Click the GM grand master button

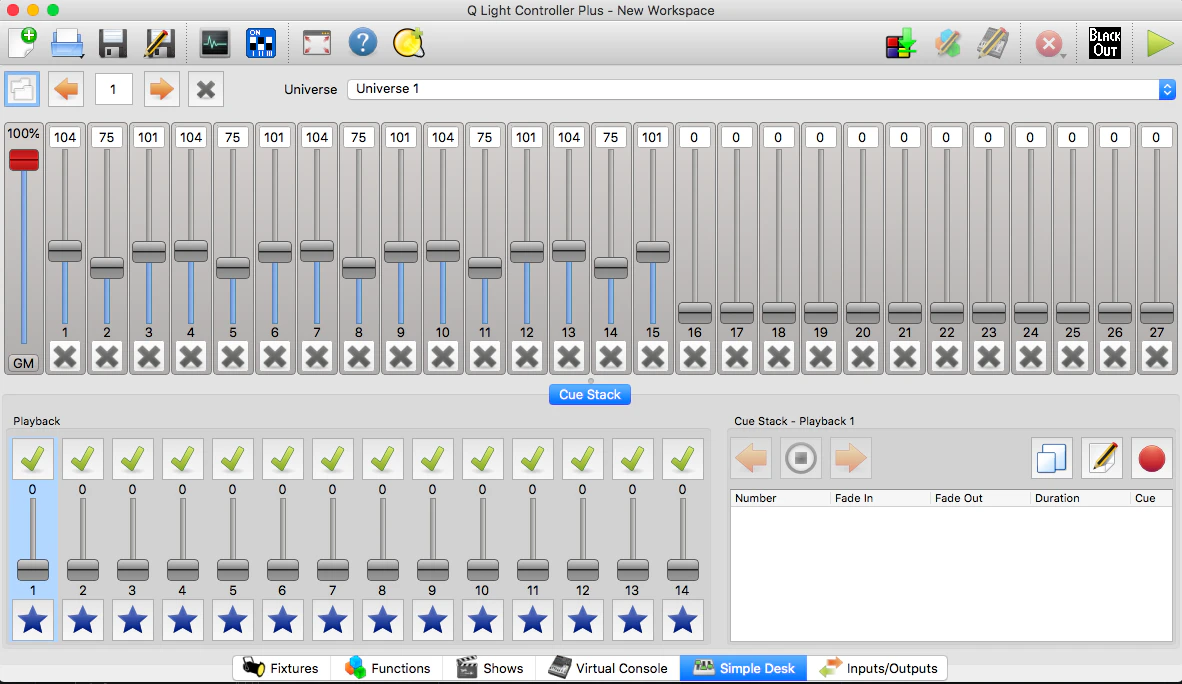pos(23,363)
